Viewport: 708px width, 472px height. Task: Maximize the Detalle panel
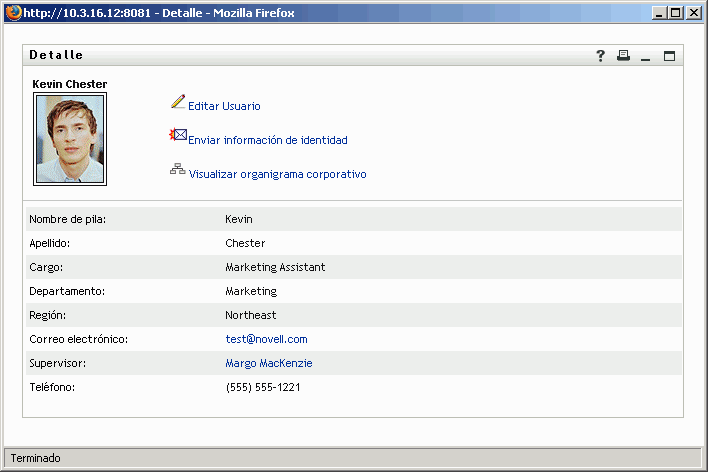pos(669,56)
